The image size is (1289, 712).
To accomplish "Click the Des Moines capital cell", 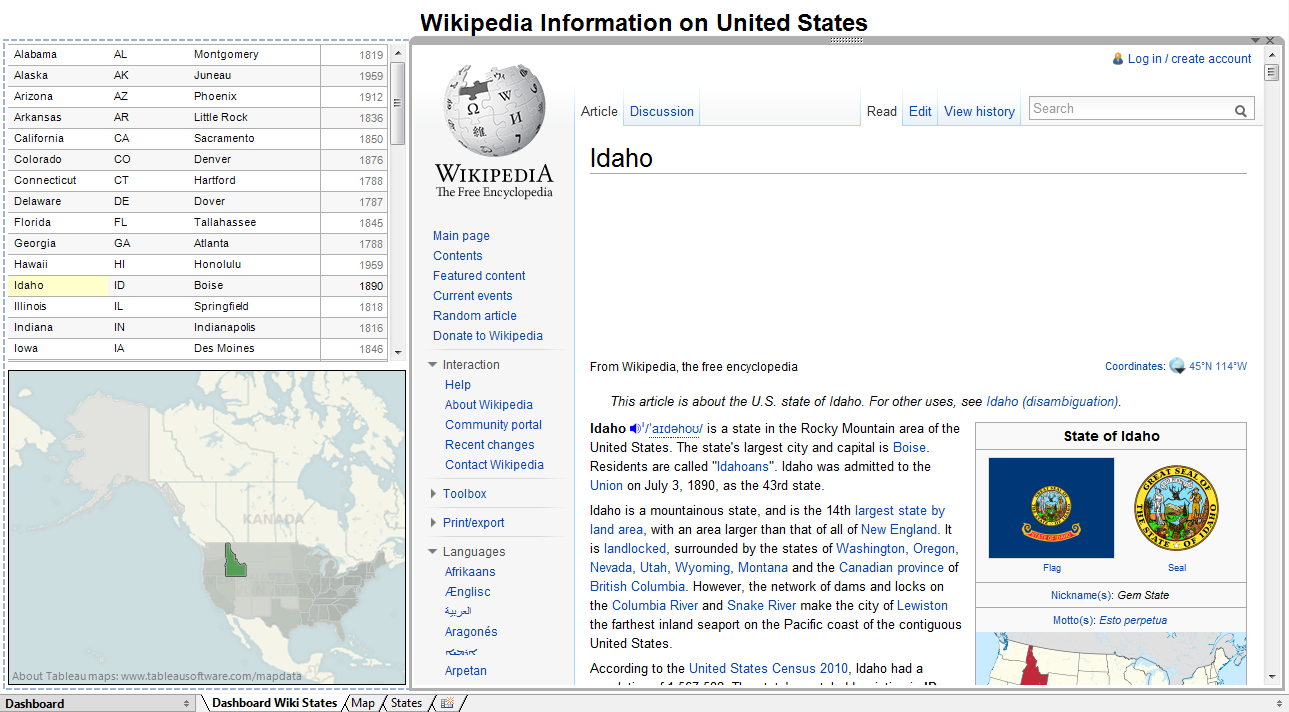I will pos(224,349).
